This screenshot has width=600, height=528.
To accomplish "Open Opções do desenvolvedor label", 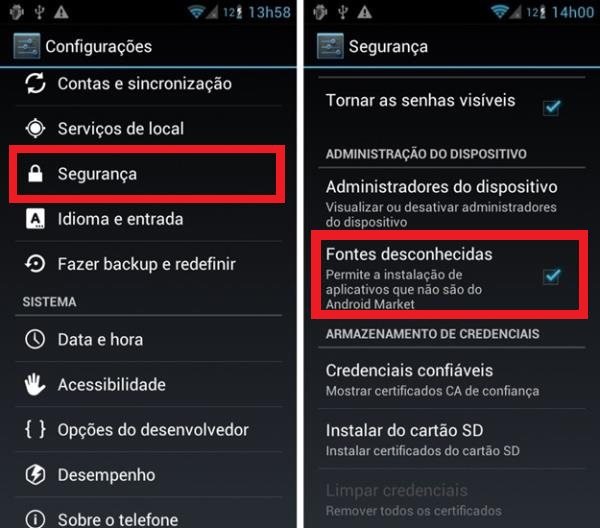I will [153, 430].
